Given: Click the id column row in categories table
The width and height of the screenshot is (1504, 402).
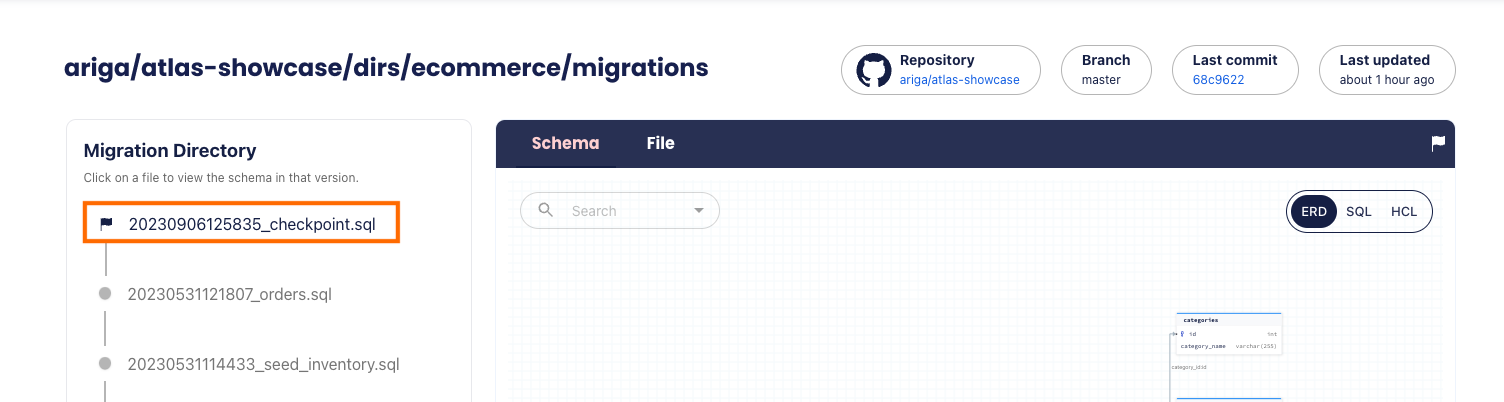Looking at the screenshot, I should pos(1229,334).
